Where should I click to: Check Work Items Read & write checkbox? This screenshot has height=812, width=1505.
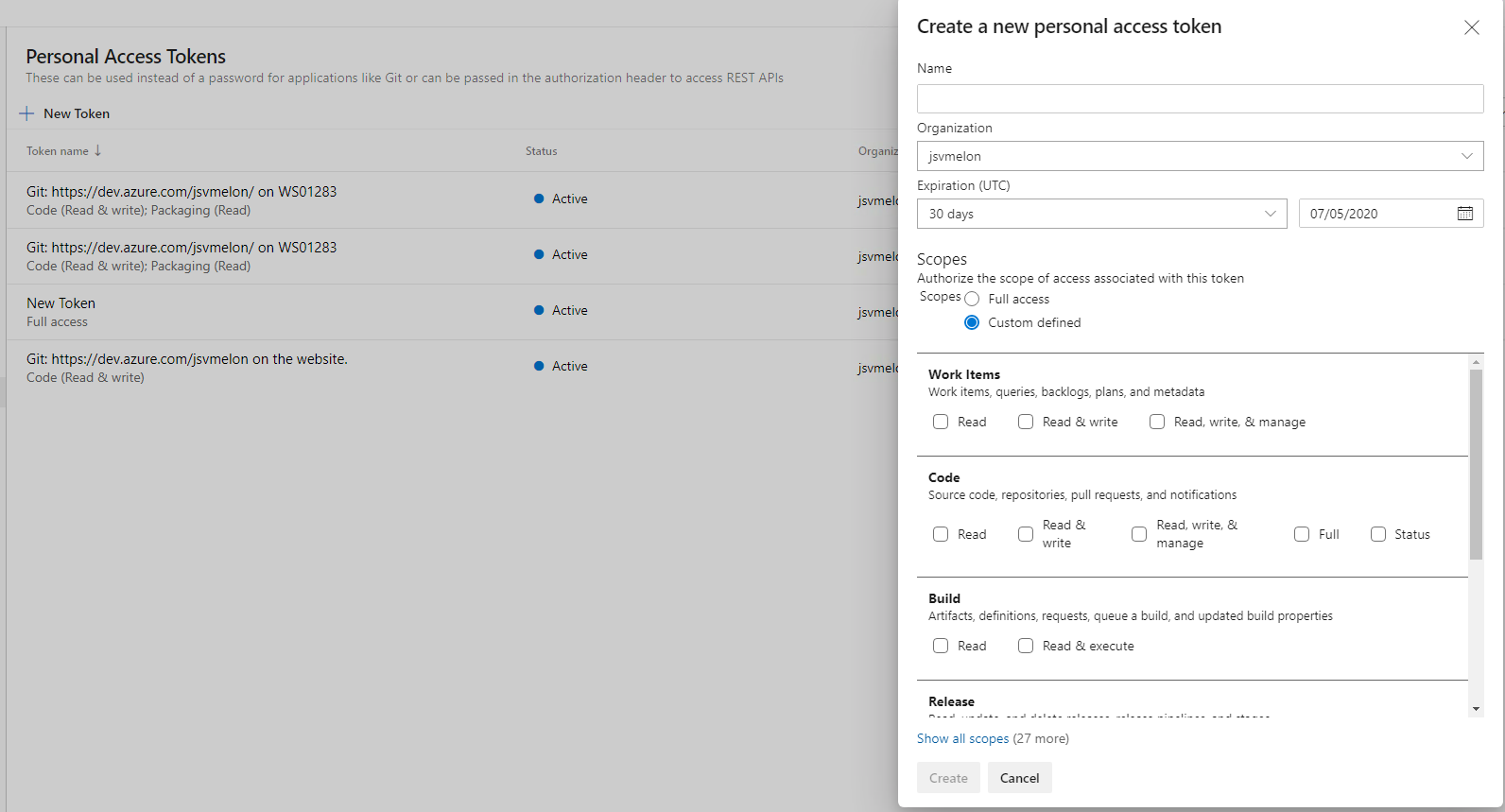1026,422
